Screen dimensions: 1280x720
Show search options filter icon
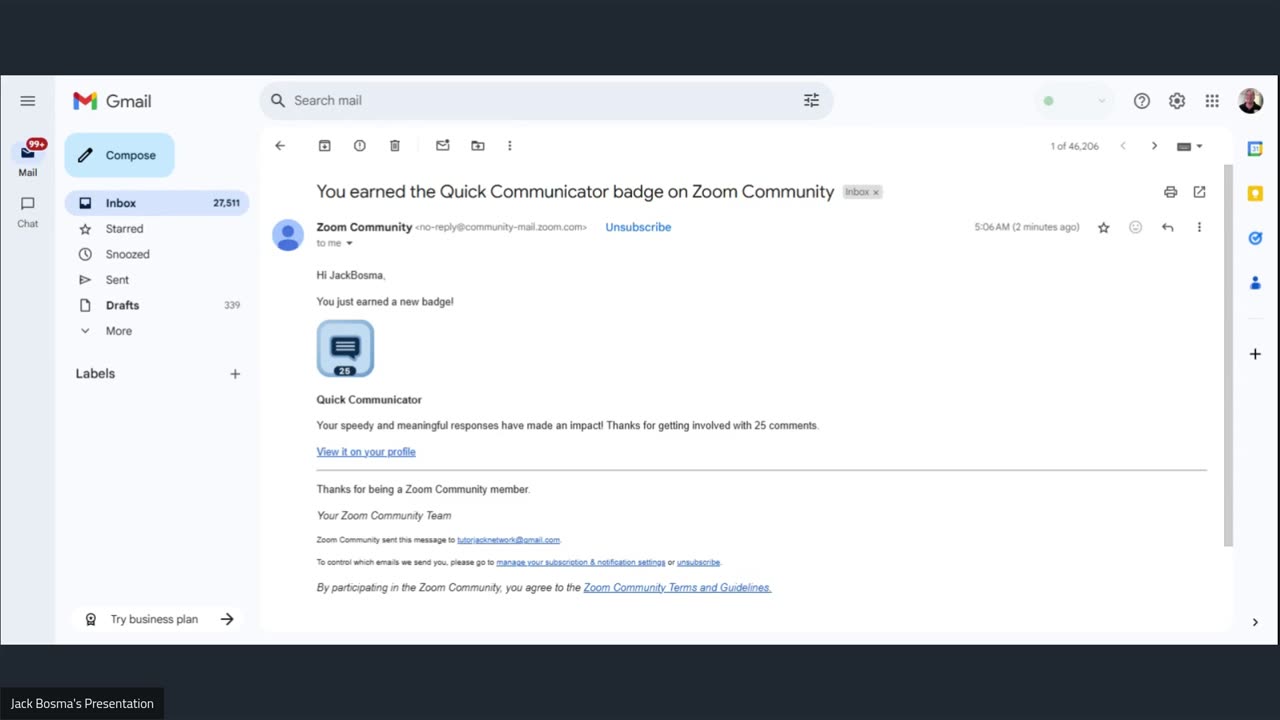pos(811,100)
